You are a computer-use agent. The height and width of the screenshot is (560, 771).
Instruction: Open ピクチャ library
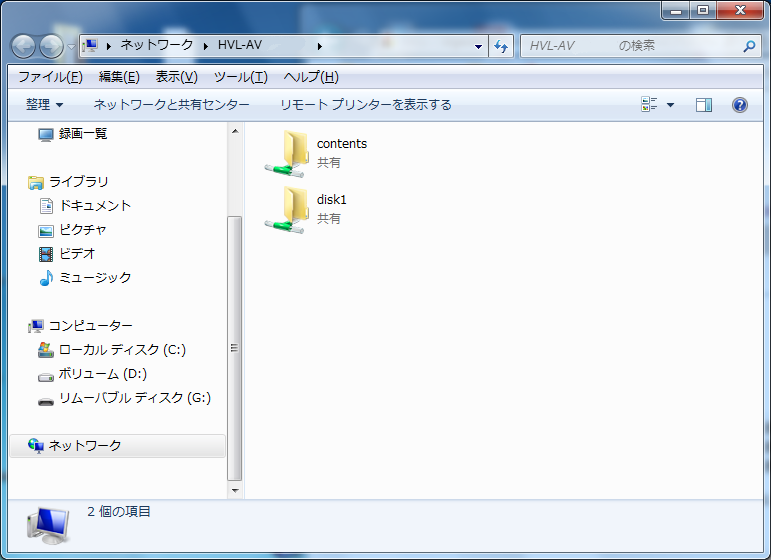tap(82, 230)
